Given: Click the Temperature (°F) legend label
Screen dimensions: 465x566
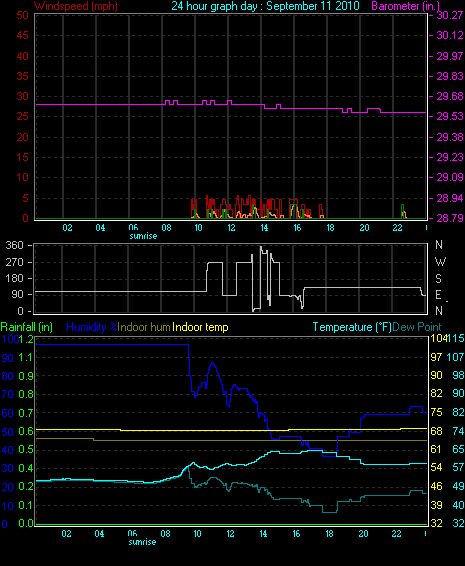Looking at the screenshot, I should (352, 327).
